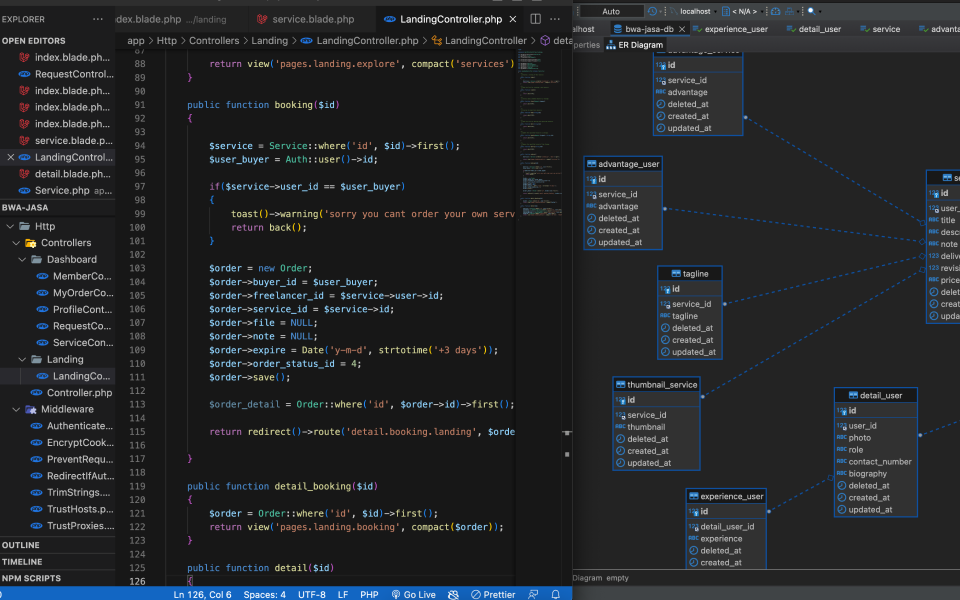The width and height of the screenshot is (960, 600).
Task: Change language mode from PHP
Action: pyautogui.click(x=369, y=594)
